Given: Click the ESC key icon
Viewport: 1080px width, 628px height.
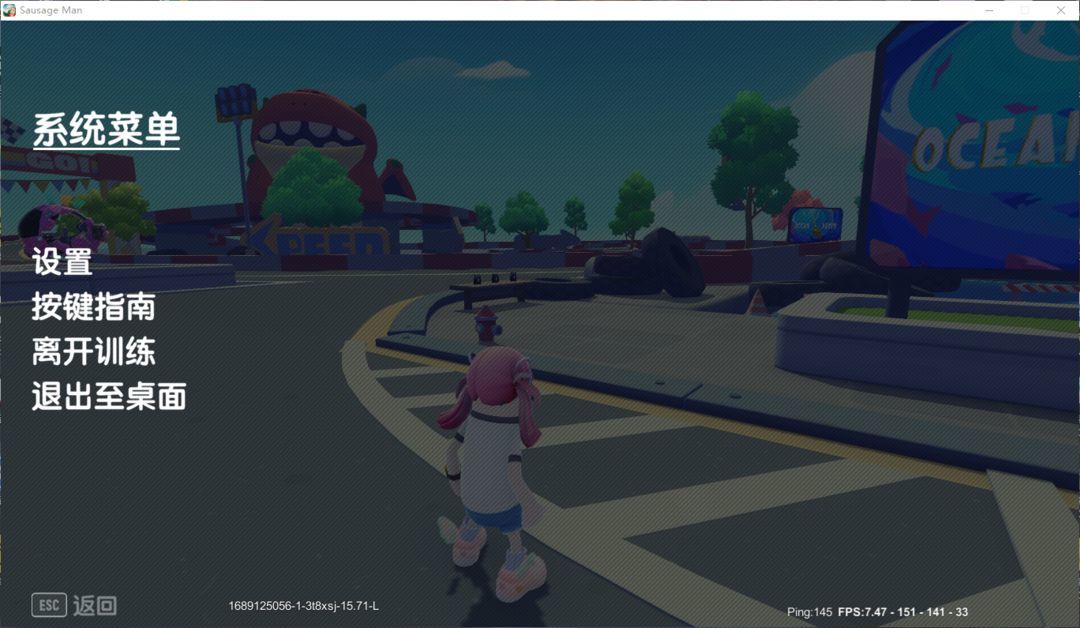Looking at the screenshot, I should pos(49,605).
